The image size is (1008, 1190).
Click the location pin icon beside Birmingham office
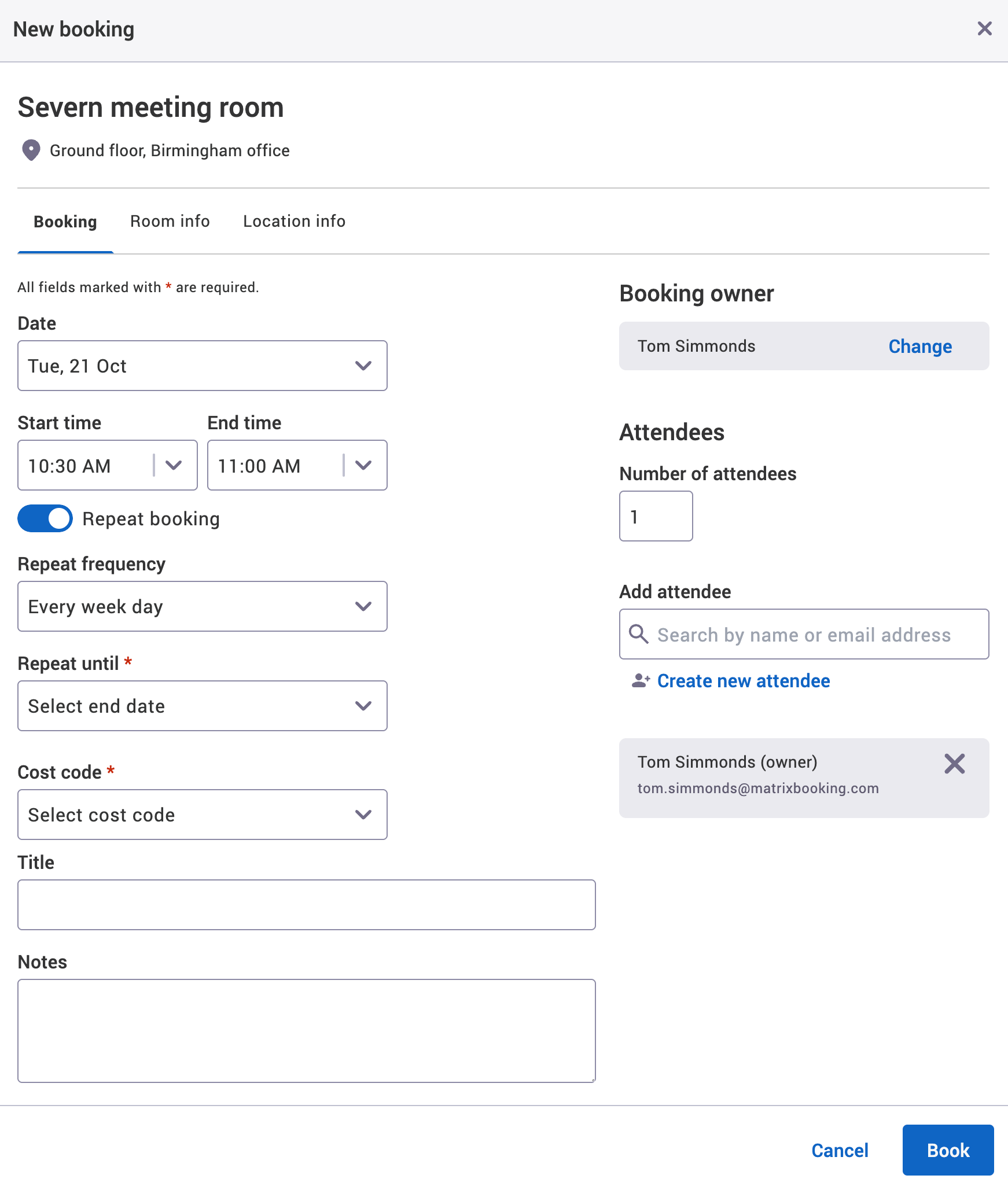pyautogui.click(x=30, y=150)
